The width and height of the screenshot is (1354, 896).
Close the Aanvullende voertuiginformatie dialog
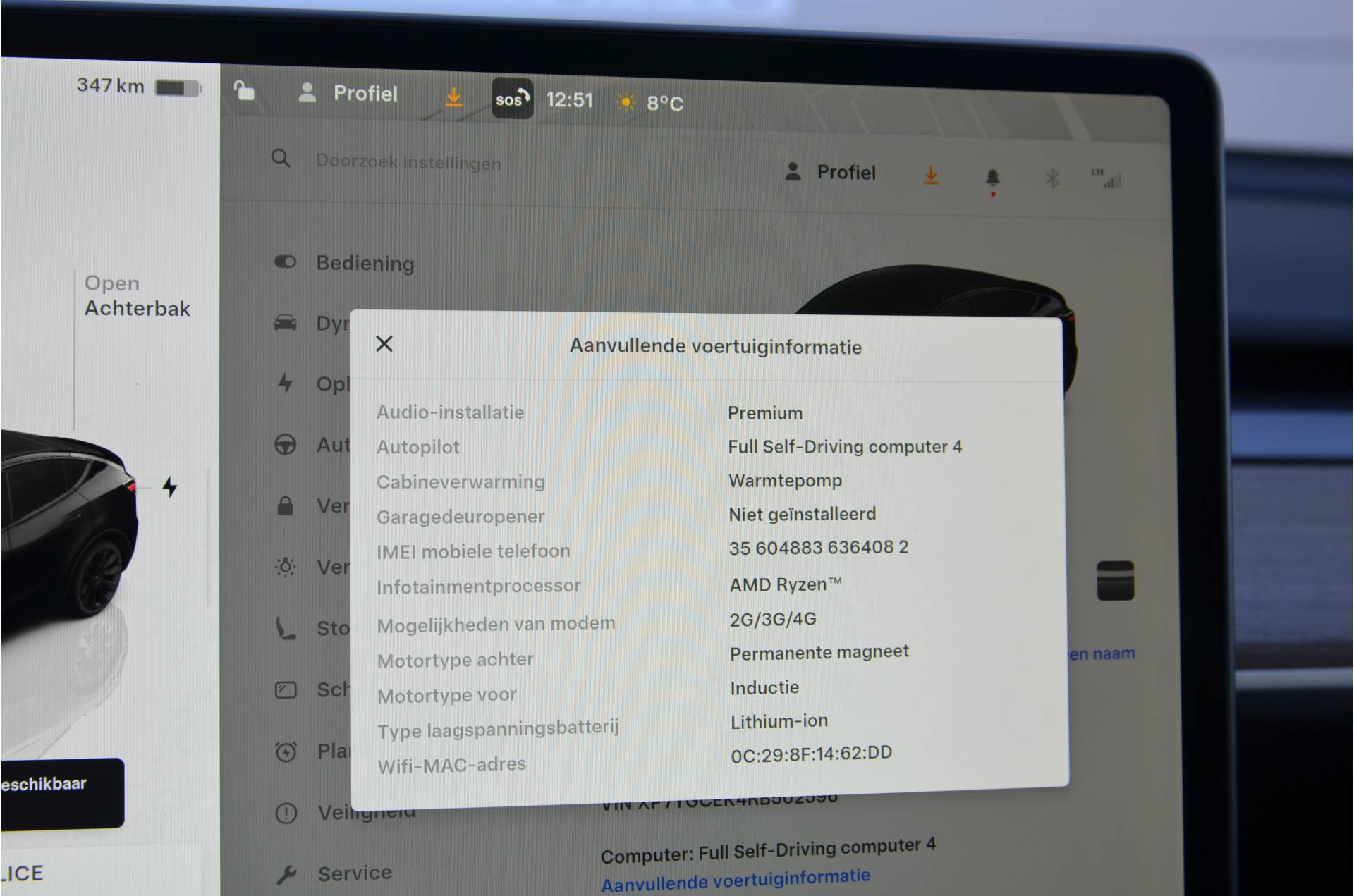coord(384,344)
